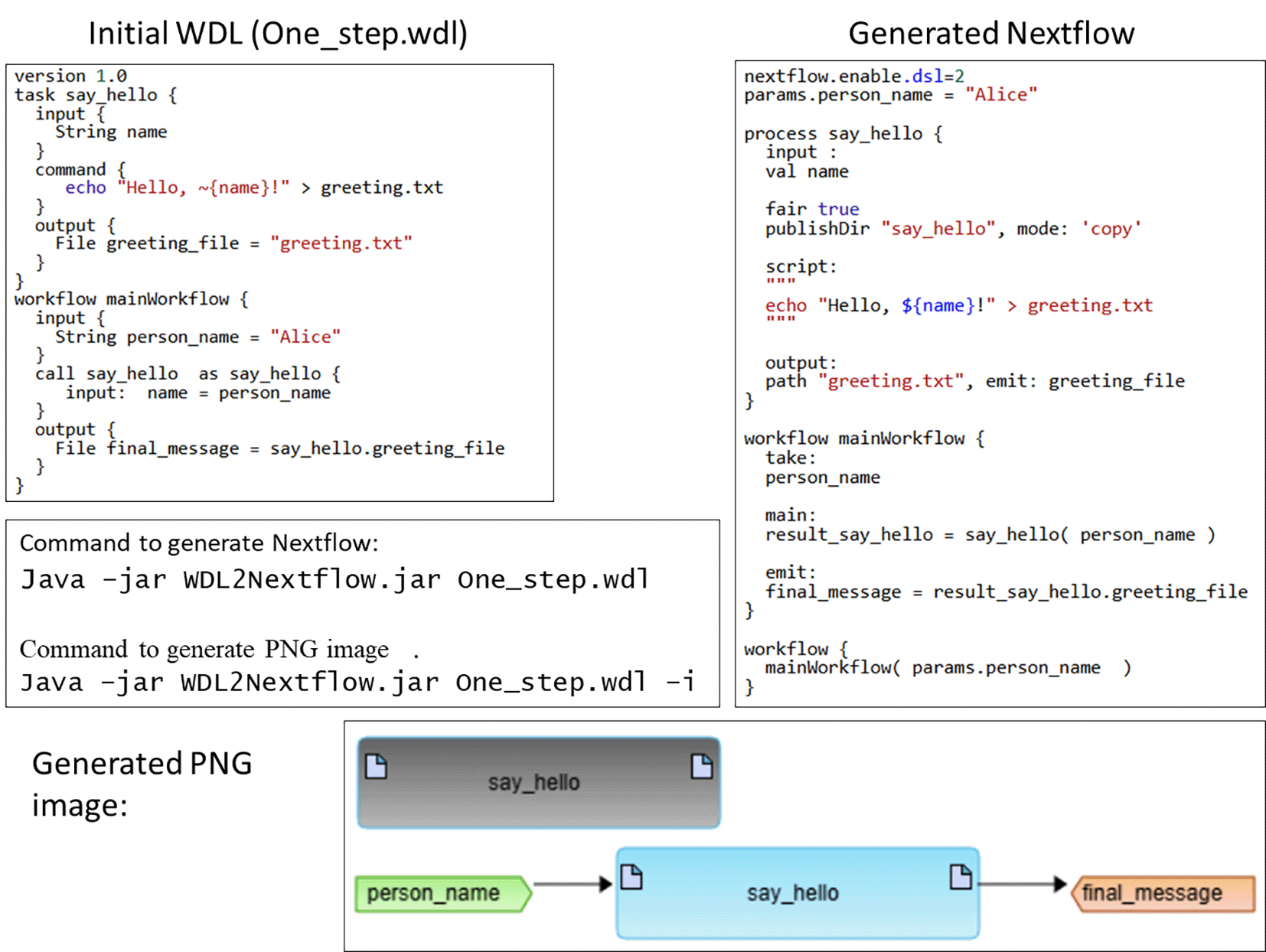Click the Java command without the -i flag
Screen dimensions: 1266x952
(x=334, y=579)
